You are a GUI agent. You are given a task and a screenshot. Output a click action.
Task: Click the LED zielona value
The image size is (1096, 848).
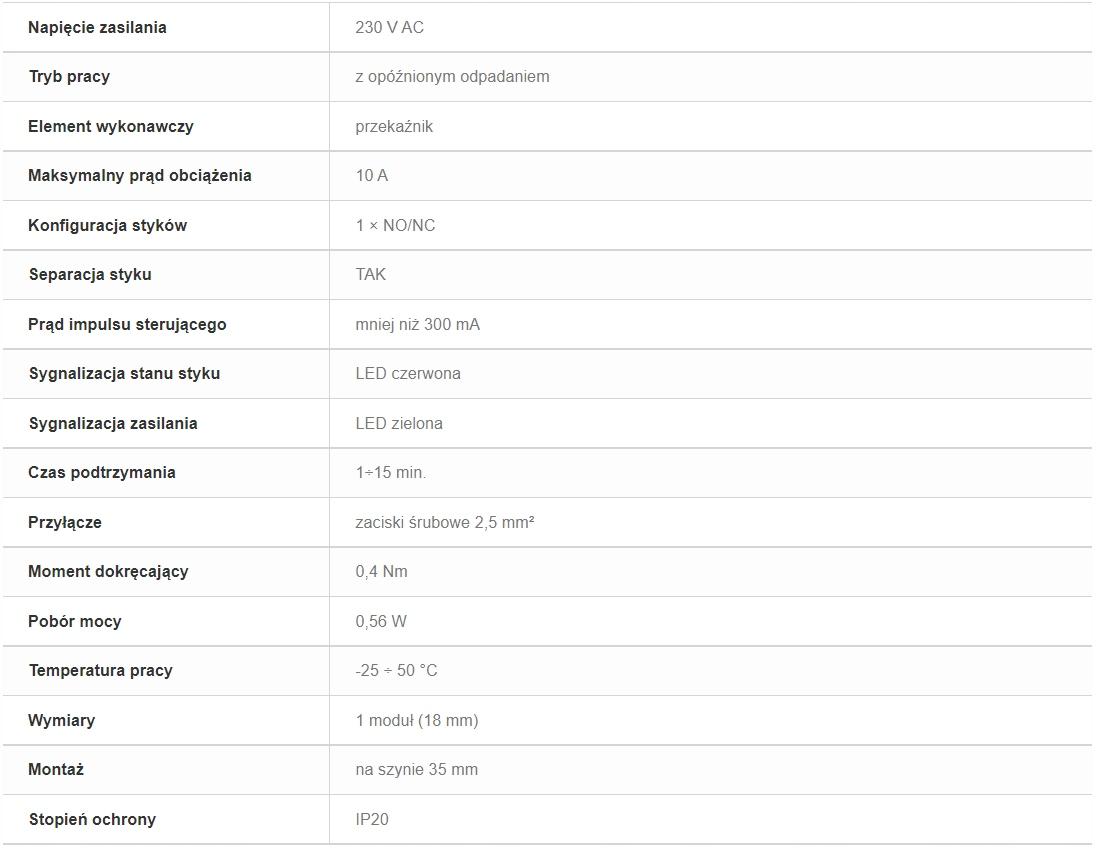[398, 423]
